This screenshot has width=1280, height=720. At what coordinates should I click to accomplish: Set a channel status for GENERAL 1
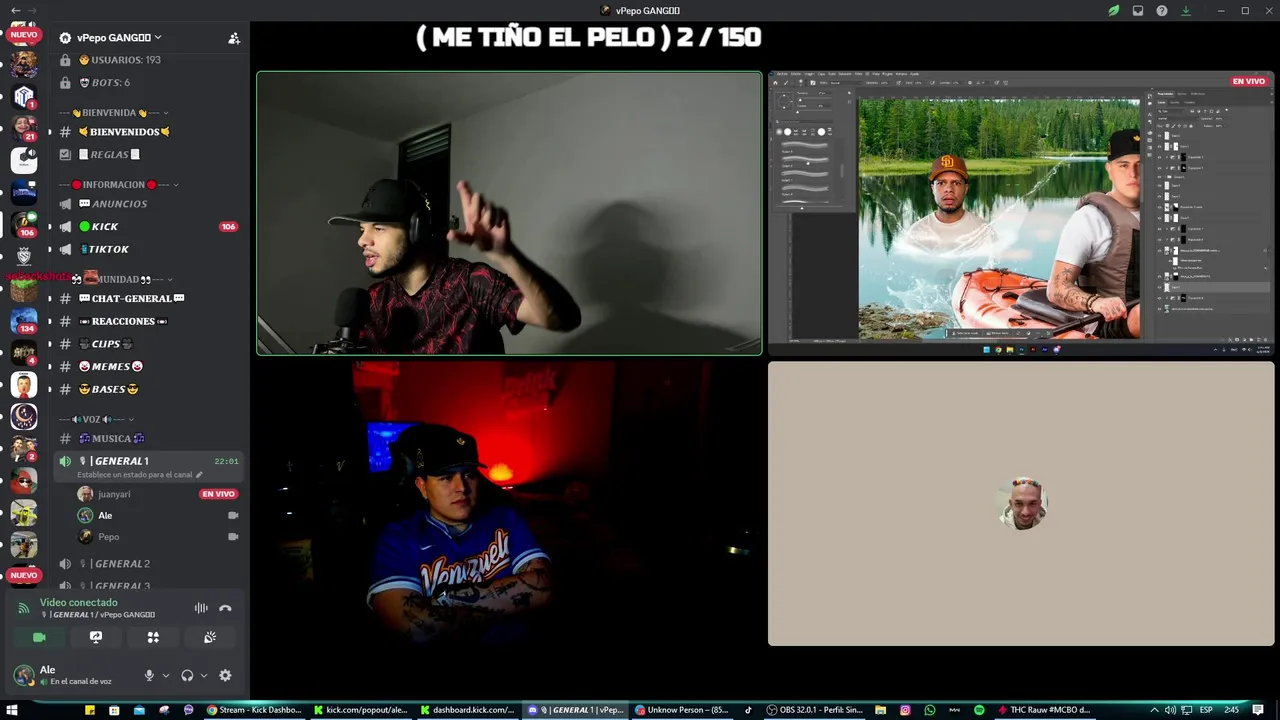pyautogui.click(x=140, y=475)
